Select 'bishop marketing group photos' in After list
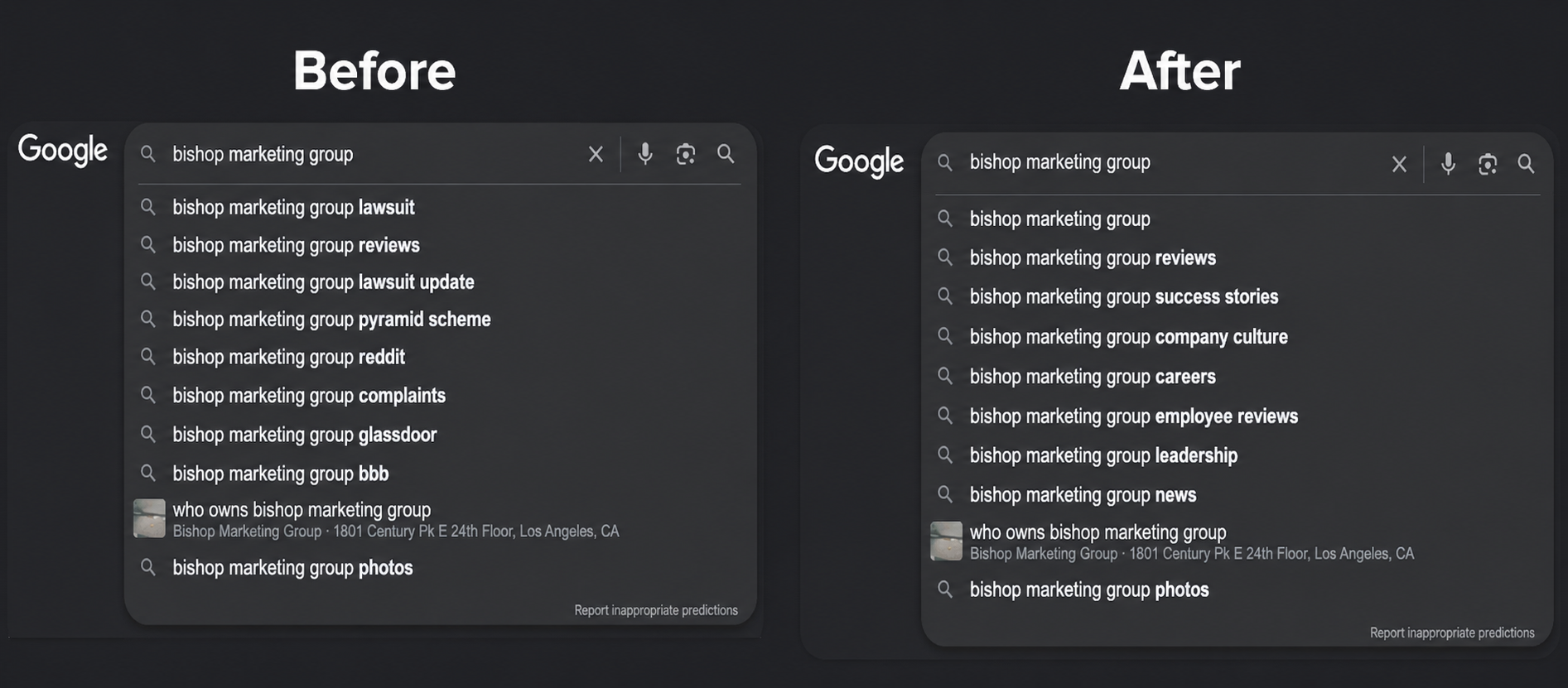 pyautogui.click(x=1089, y=590)
